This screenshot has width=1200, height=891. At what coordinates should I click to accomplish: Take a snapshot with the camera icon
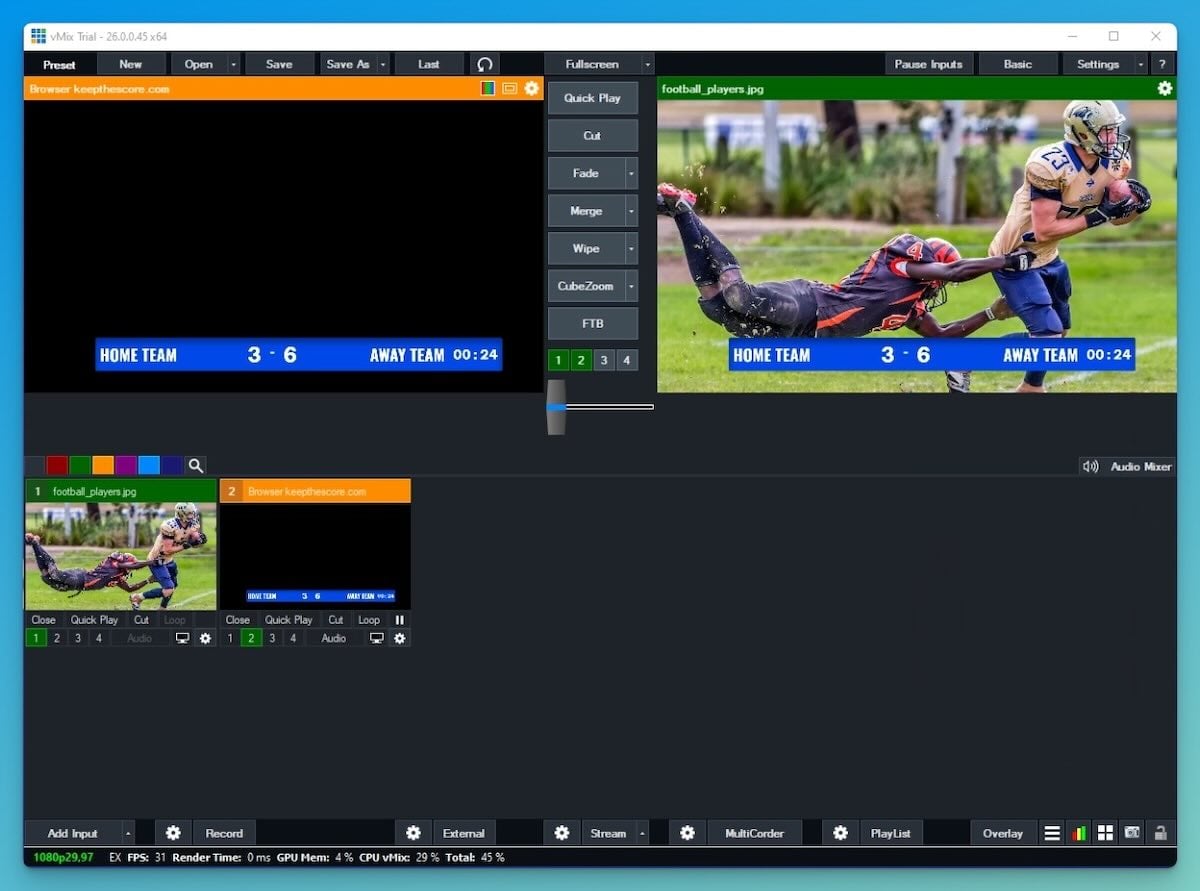tap(1131, 832)
